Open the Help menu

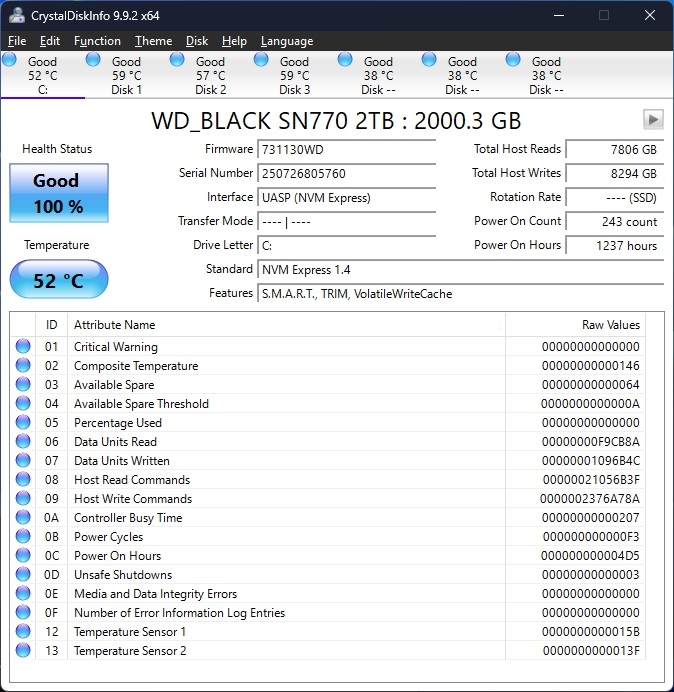(x=234, y=41)
